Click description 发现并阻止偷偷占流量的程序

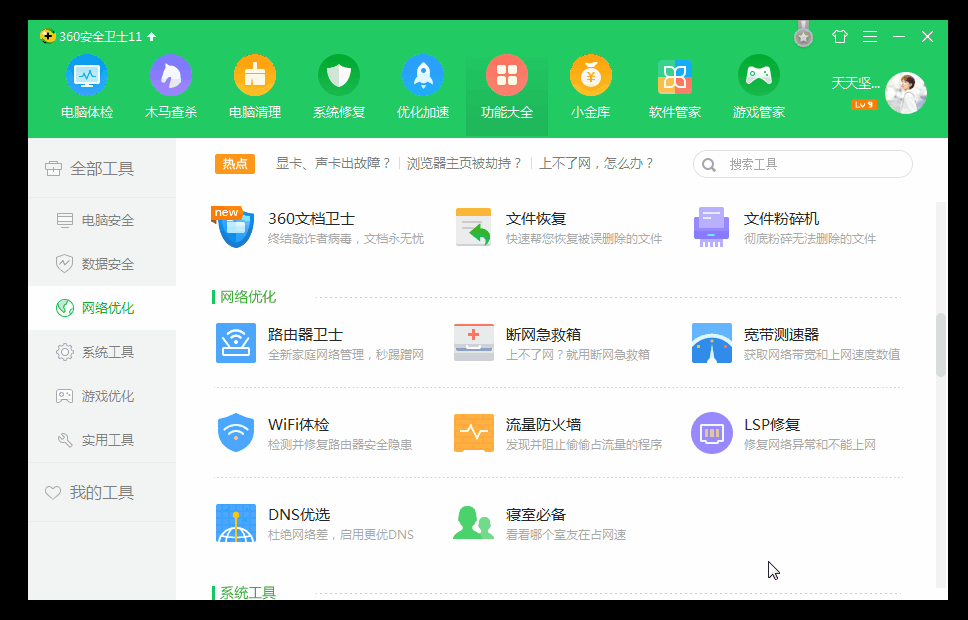coord(583,445)
